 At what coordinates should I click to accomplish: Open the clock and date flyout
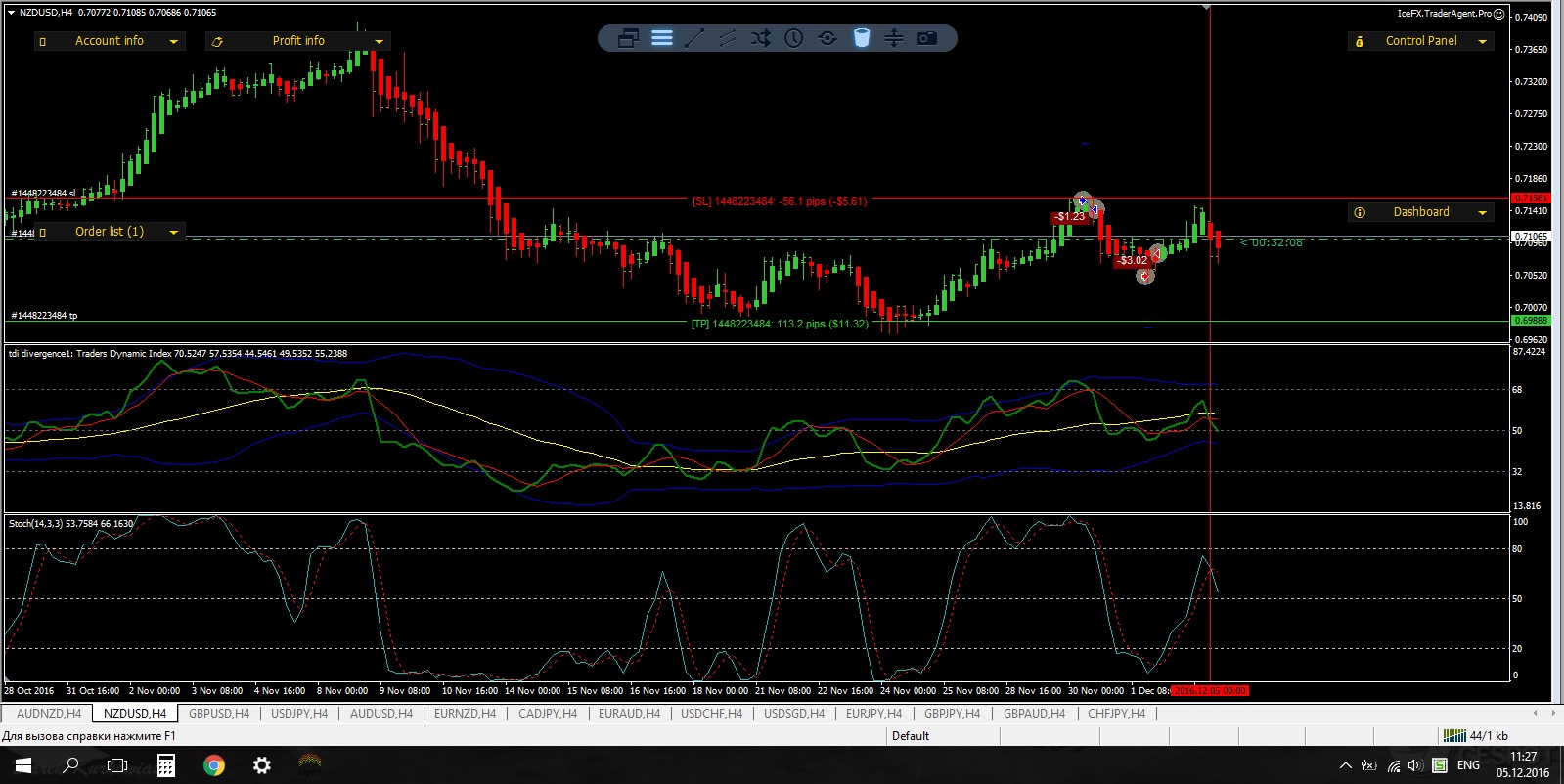click(1523, 764)
